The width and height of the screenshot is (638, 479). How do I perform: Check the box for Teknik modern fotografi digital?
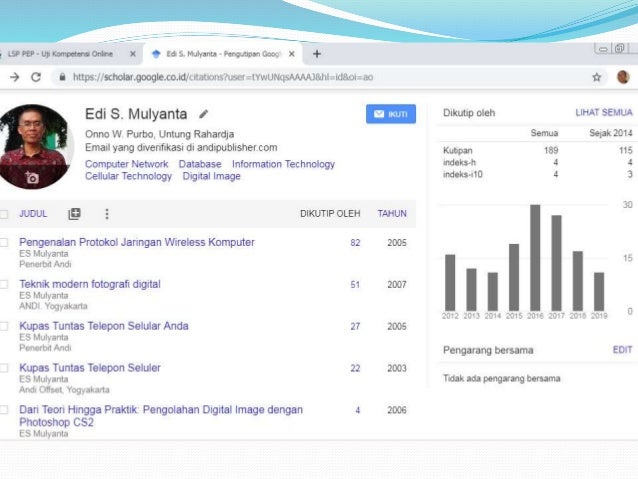[x=4, y=284]
